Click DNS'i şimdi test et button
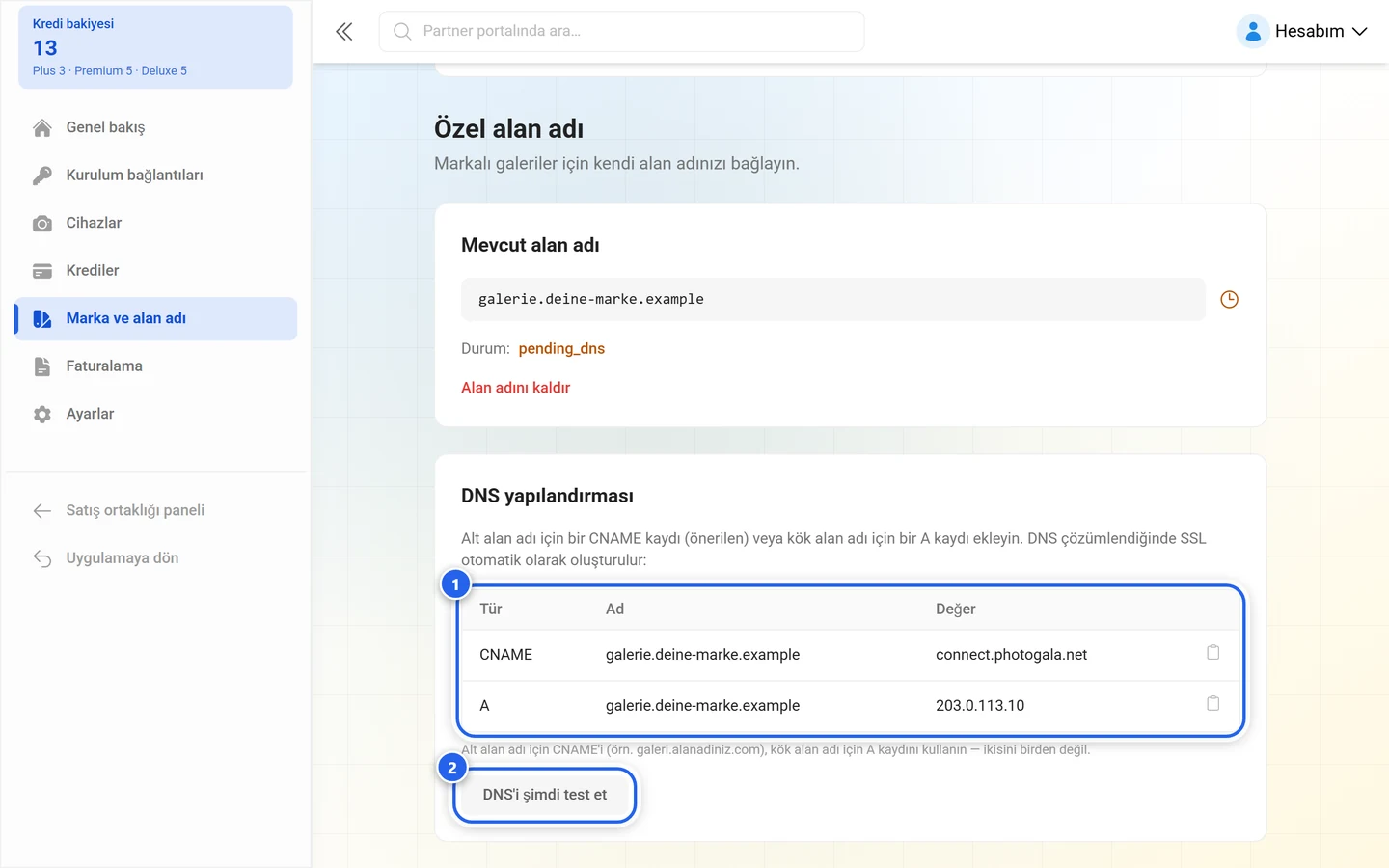1389x868 pixels. point(545,795)
